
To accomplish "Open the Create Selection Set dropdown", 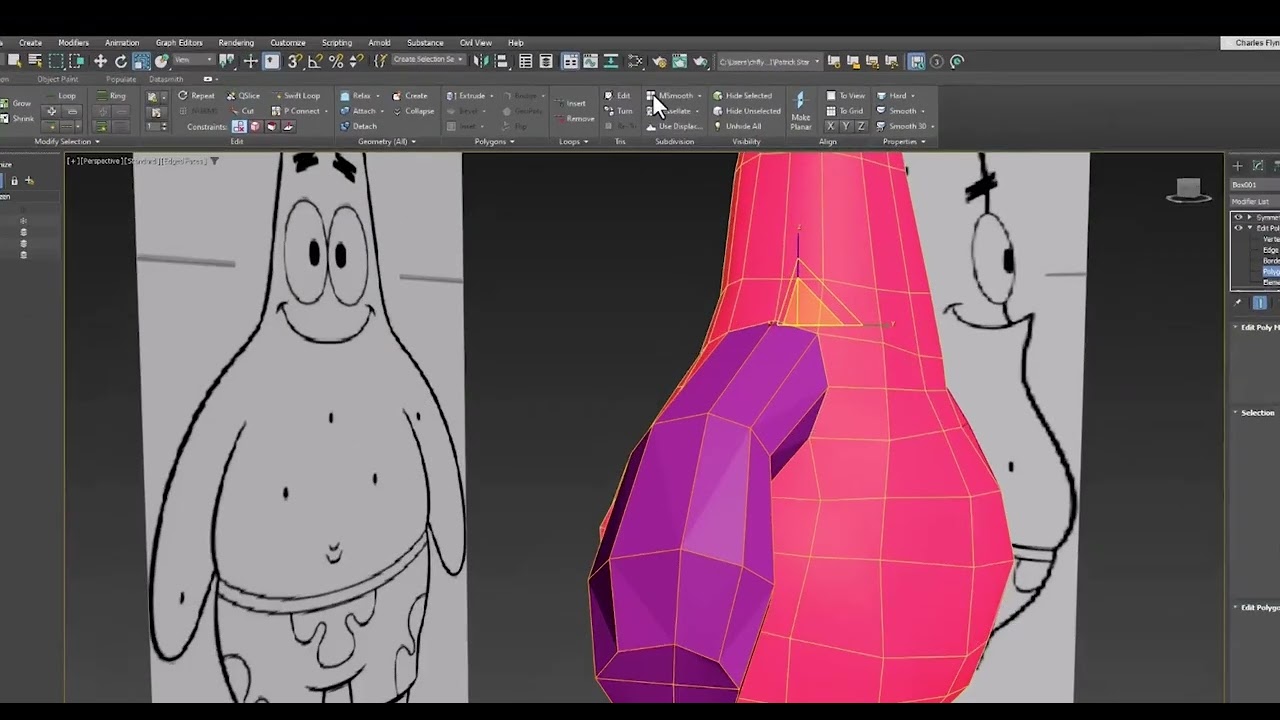I will coord(428,60).
